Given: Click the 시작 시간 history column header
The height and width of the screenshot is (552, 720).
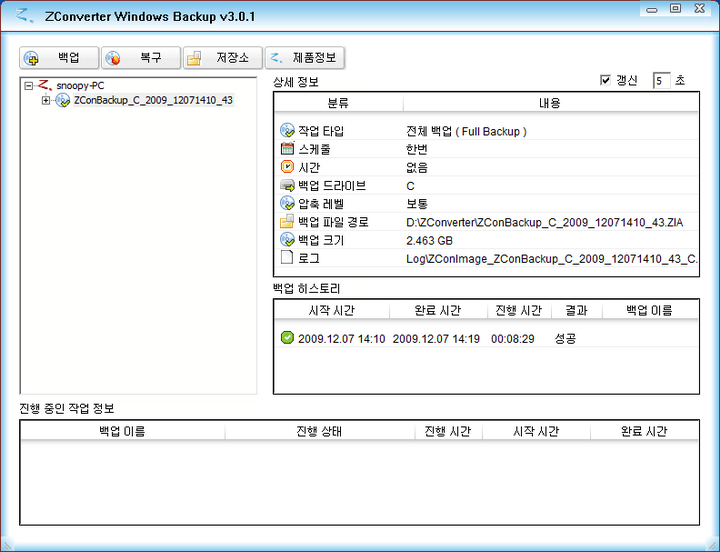Looking at the screenshot, I should tap(332, 310).
